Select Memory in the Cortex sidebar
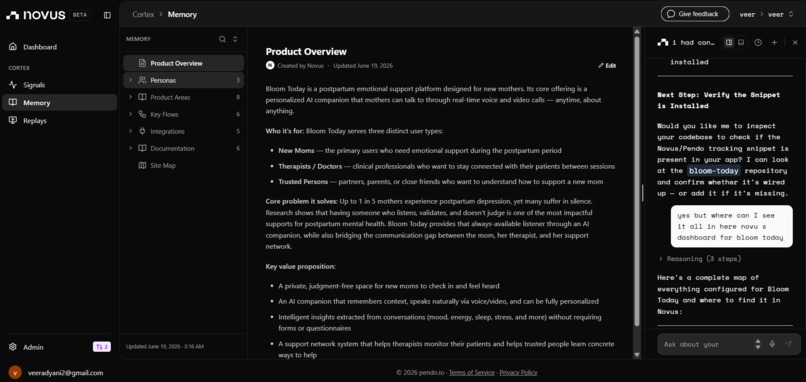The height and width of the screenshot is (382, 806). coord(60,102)
